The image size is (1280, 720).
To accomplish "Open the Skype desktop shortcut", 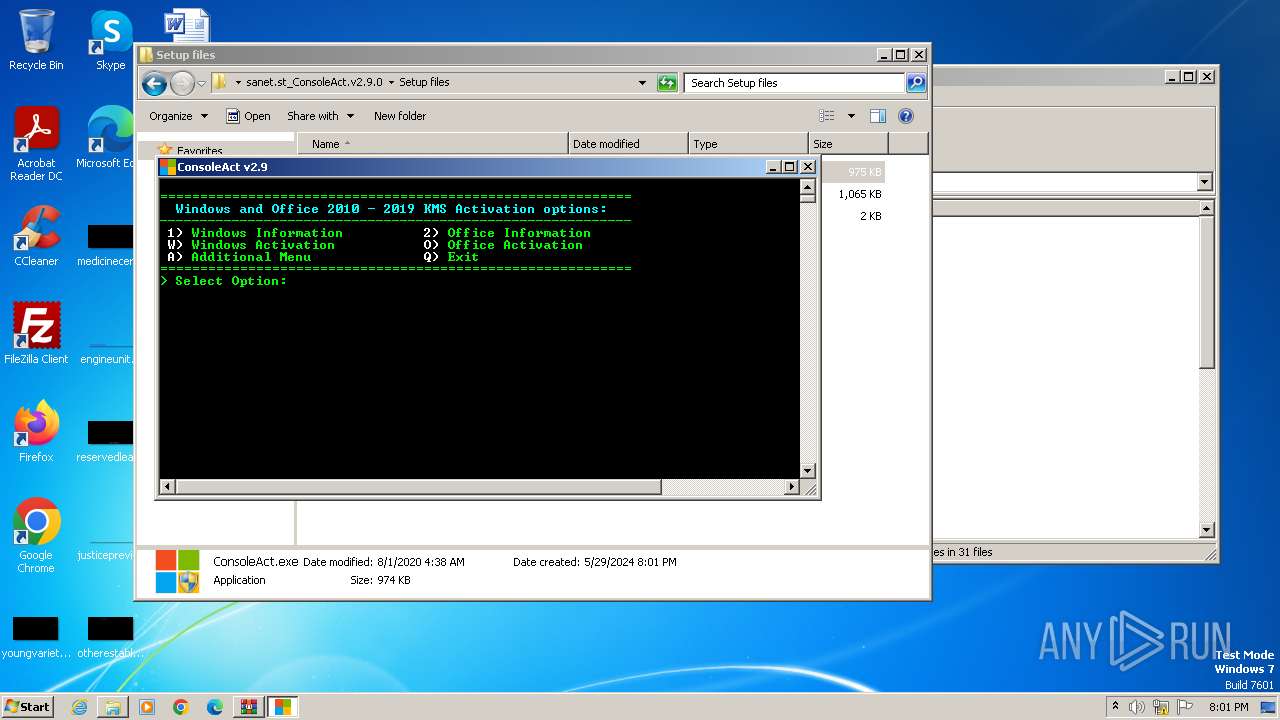I will tap(110, 40).
